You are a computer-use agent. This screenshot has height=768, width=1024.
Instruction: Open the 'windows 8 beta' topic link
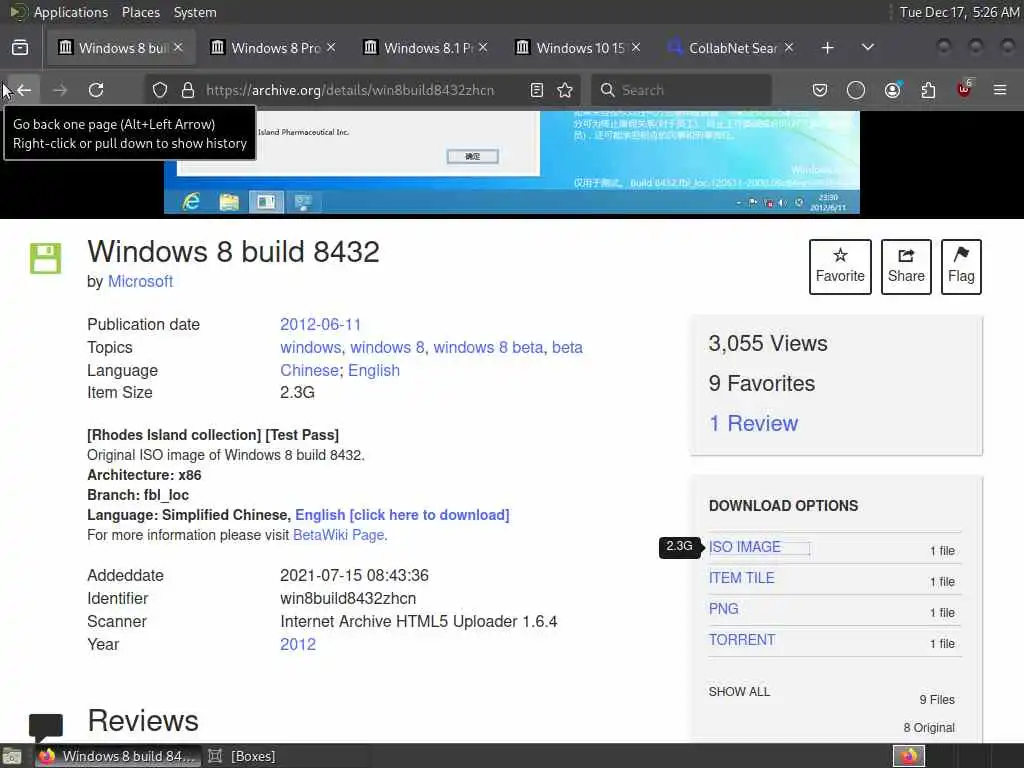click(488, 347)
